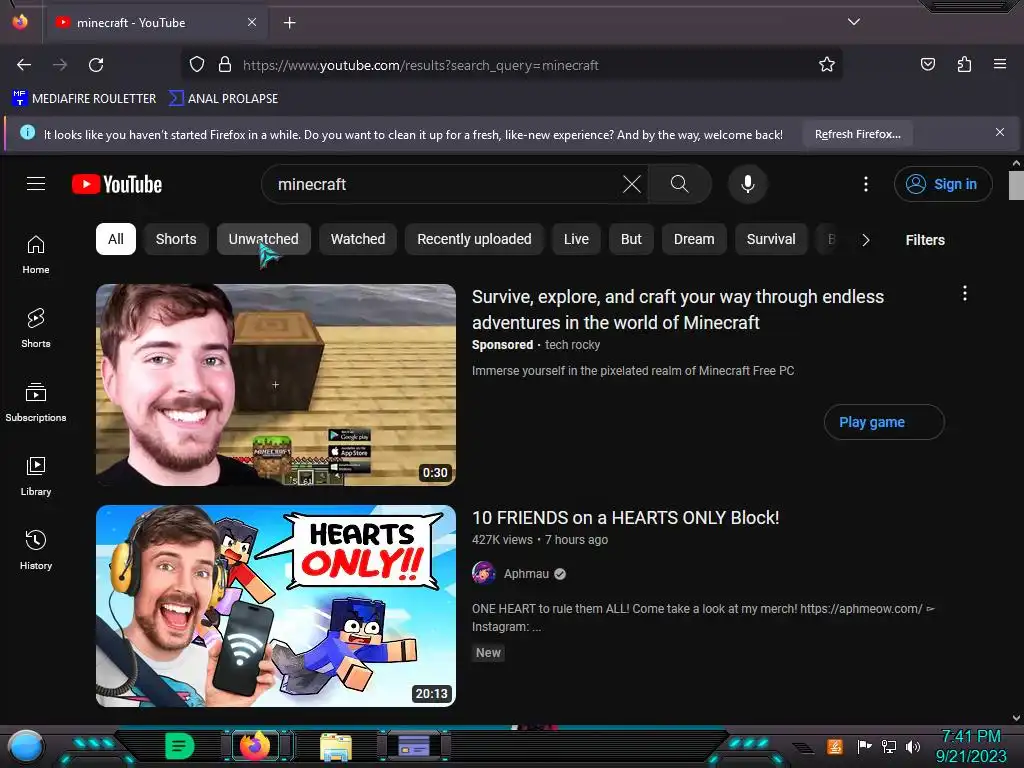This screenshot has height=768, width=1024.
Task: Select the Shorts filter chip
Action: click(176, 239)
